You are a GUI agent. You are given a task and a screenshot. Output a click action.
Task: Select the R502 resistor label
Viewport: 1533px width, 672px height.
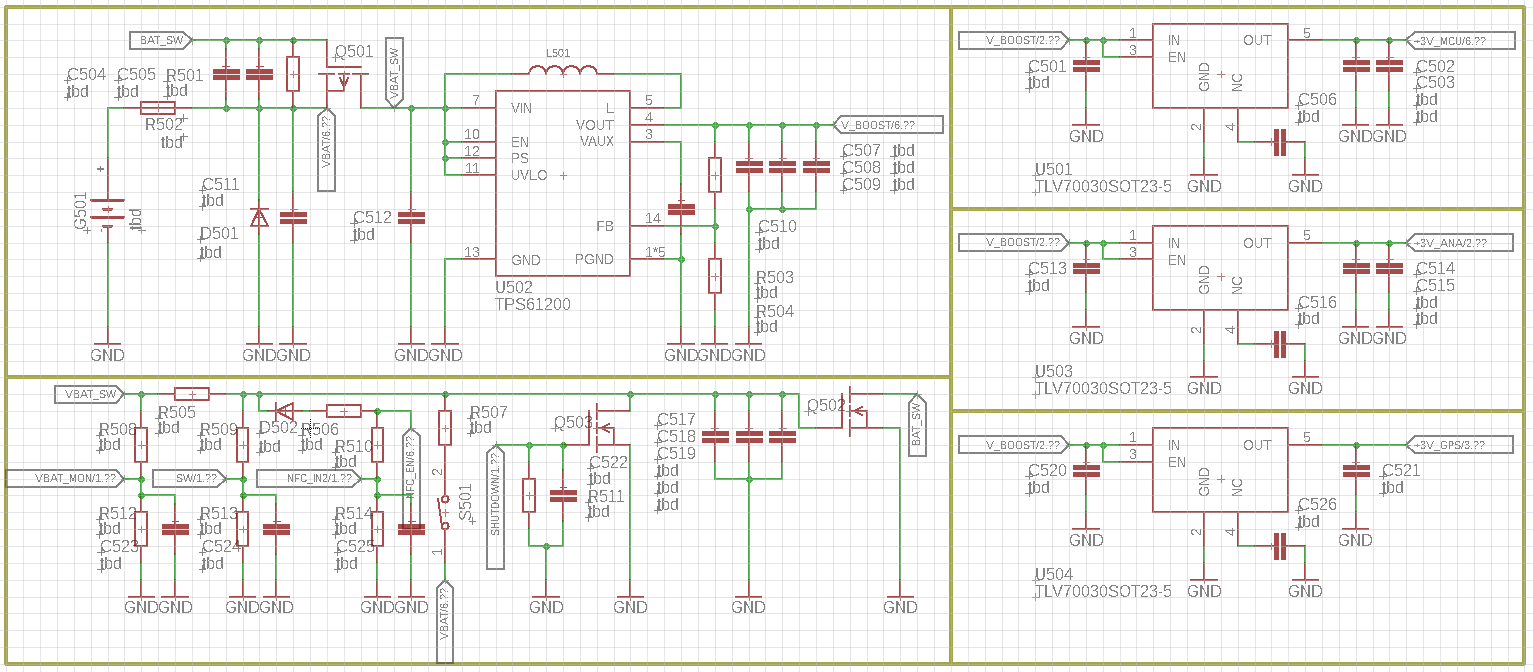[164, 125]
